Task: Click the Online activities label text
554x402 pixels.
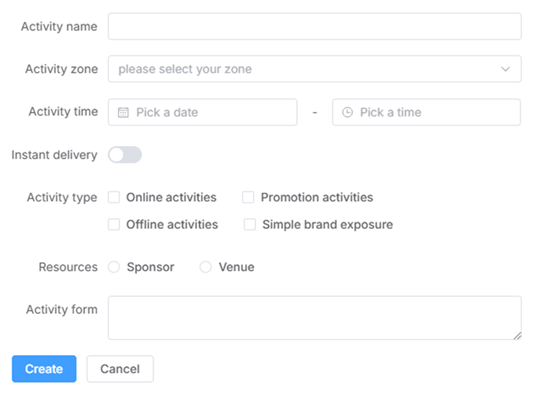Action: point(171,197)
